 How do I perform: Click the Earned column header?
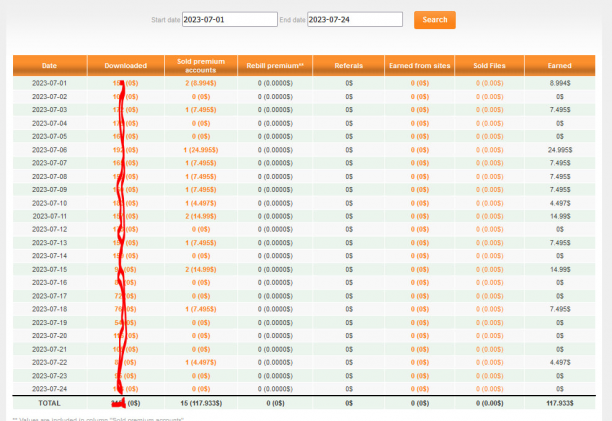click(x=560, y=66)
